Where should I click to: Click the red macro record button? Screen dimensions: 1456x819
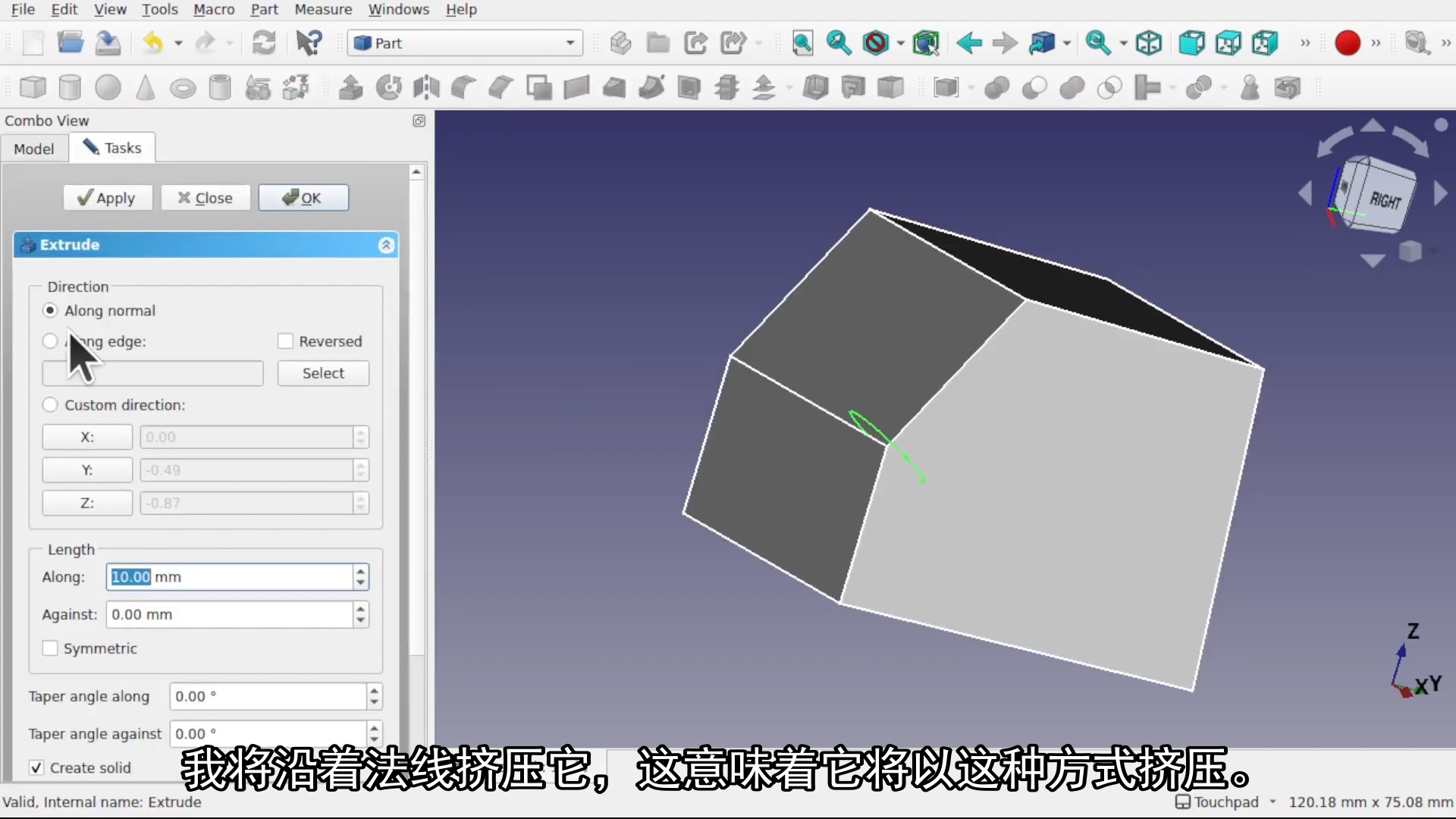1347,42
